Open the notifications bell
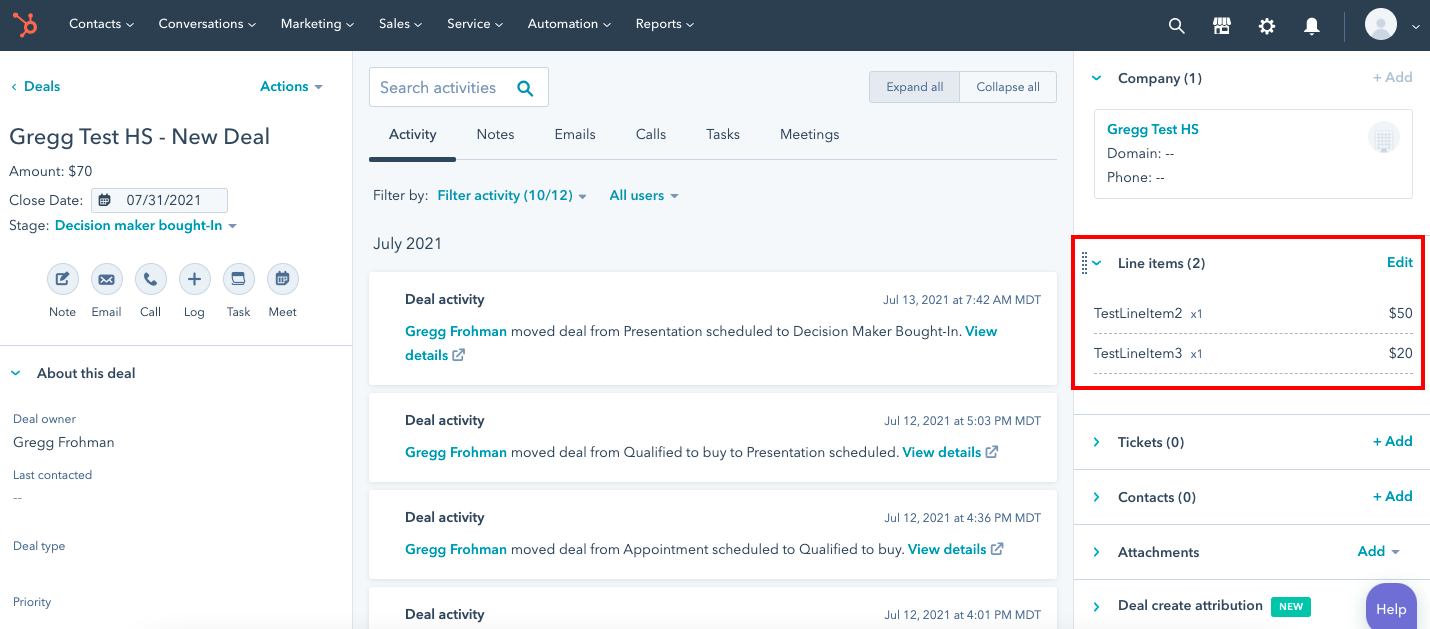The height and width of the screenshot is (629, 1430). (1312, 26)
